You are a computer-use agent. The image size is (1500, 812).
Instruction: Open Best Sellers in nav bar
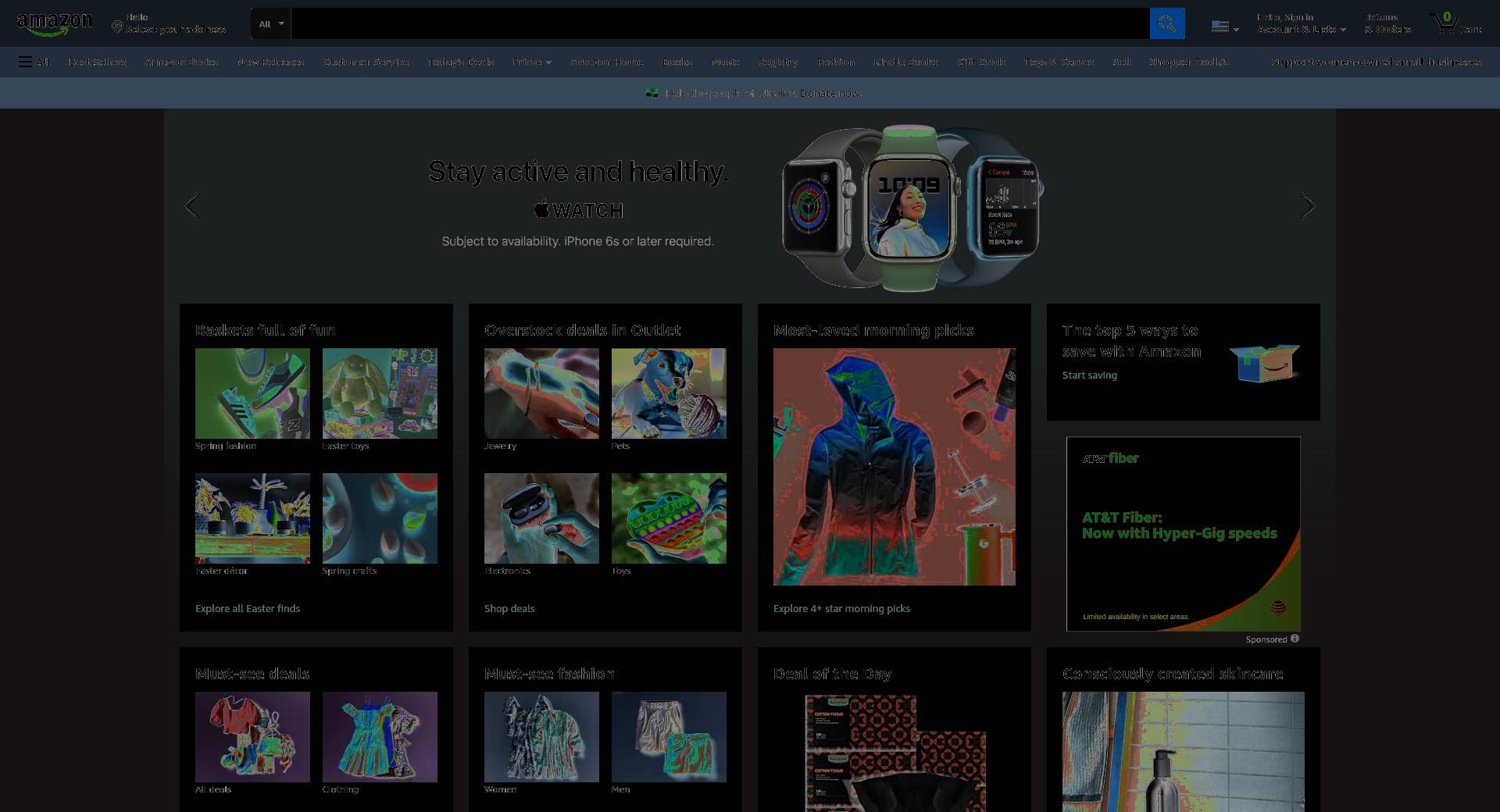97,62
